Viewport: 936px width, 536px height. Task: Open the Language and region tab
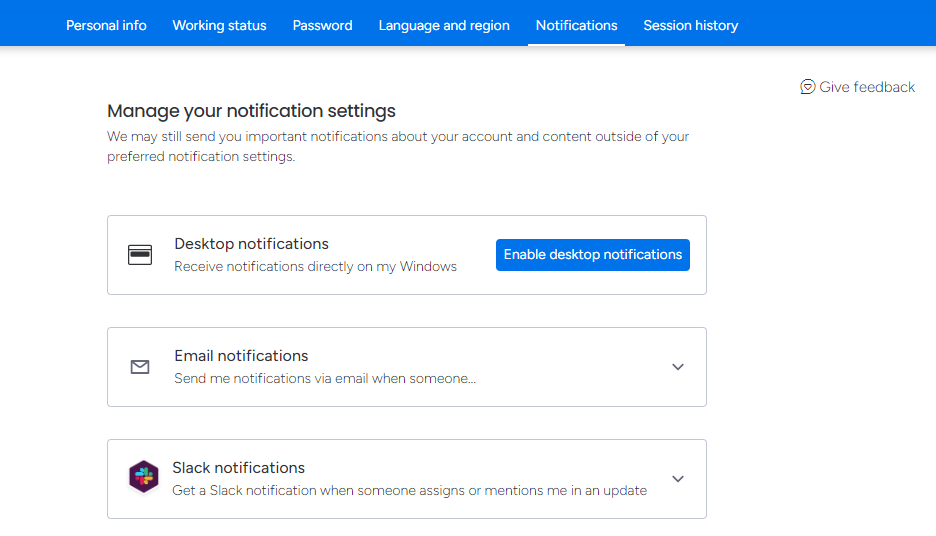click(x=444, y=25)
